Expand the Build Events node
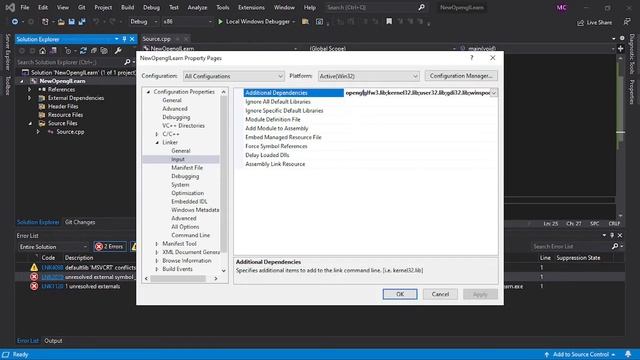This screenshot has width=640, height=360. click(157, 269)
